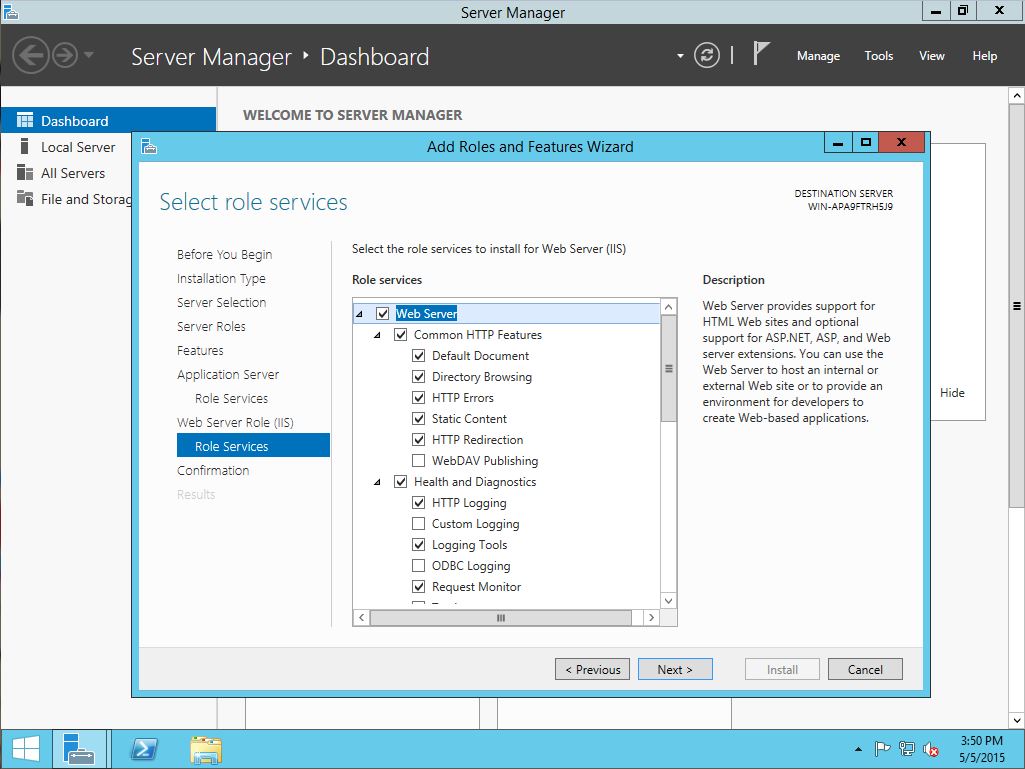This screenshot has height=769, width=1025.
Task: Go to Application Server step
Action: tap(227, 375)
